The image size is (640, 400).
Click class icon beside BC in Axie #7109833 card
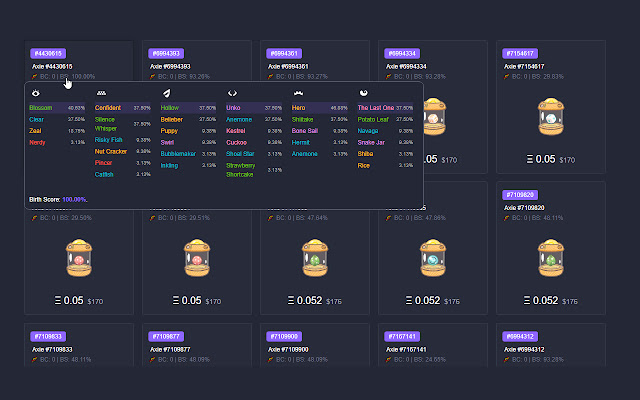[x=35, y=359]
